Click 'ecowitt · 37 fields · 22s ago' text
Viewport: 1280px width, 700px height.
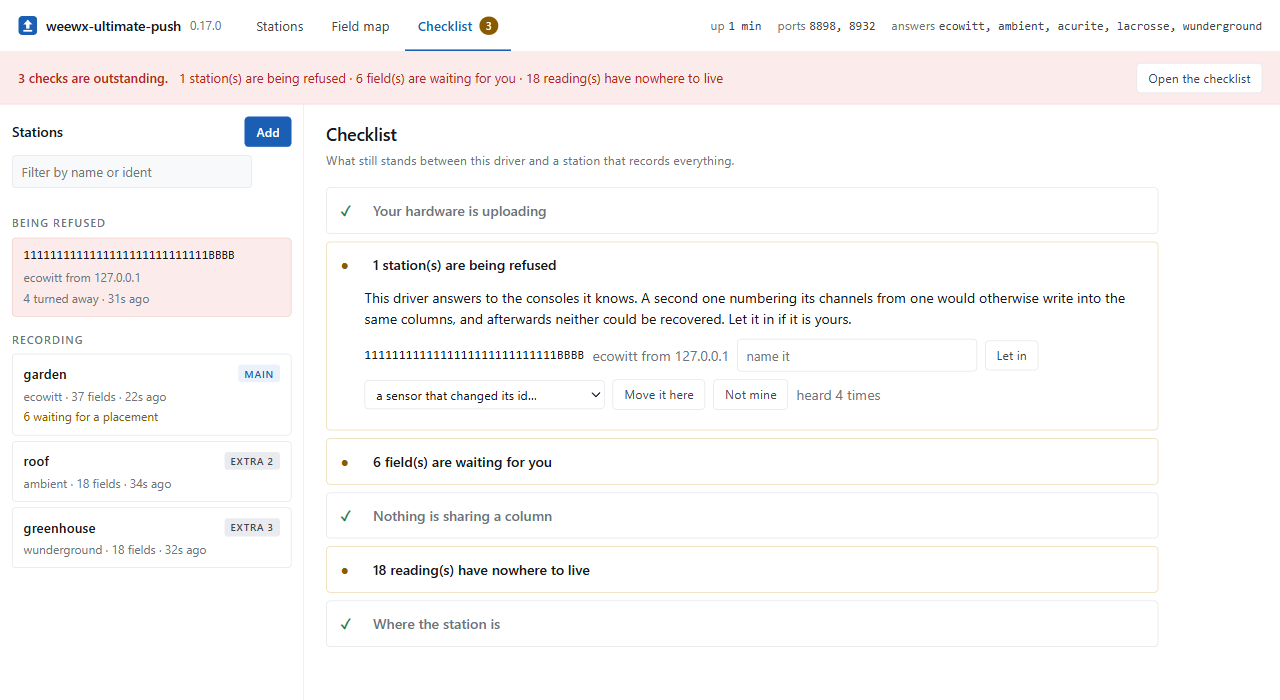click(95, 397)
